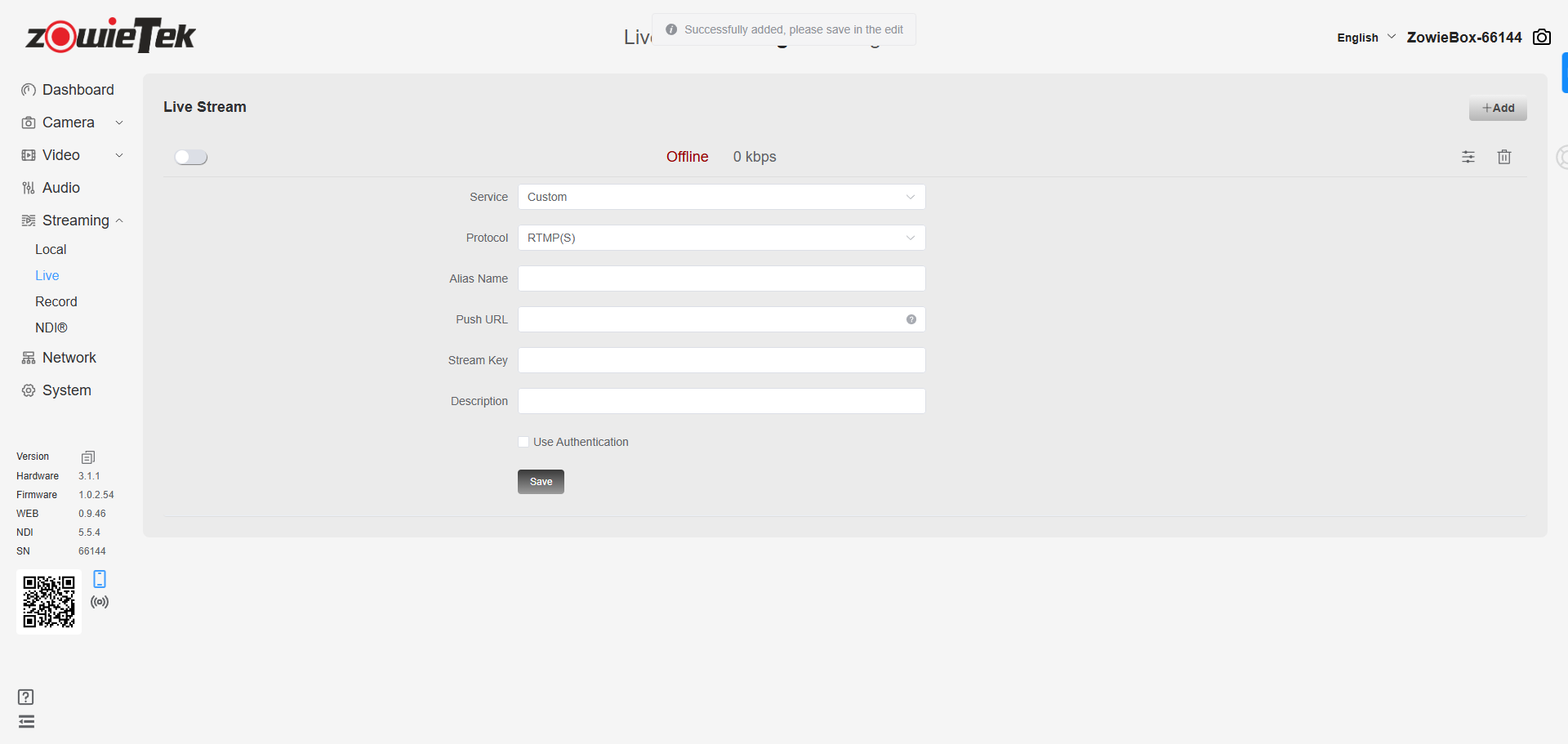Open the English language dropdown
This screenshot has height=744, width=1568.
[1365, 38]
